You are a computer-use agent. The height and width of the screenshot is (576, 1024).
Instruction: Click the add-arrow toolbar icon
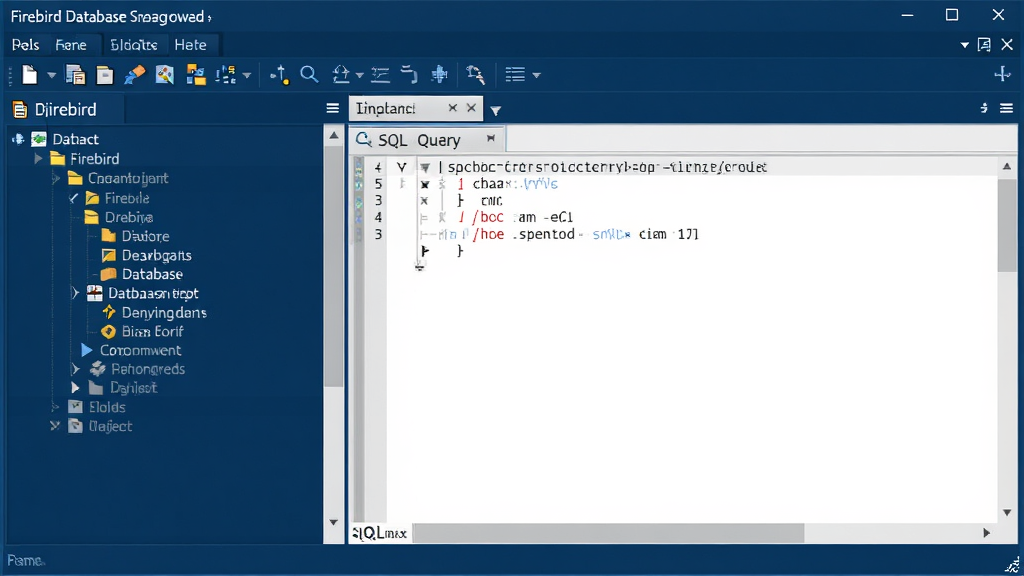click(x=280, y=75)
